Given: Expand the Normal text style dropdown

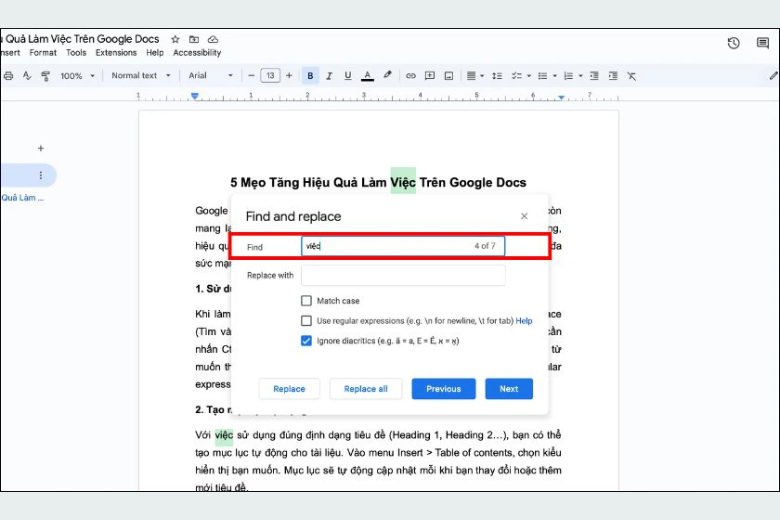Looking at the screenshot, I should pyautogui.click(x=139, y=75).
